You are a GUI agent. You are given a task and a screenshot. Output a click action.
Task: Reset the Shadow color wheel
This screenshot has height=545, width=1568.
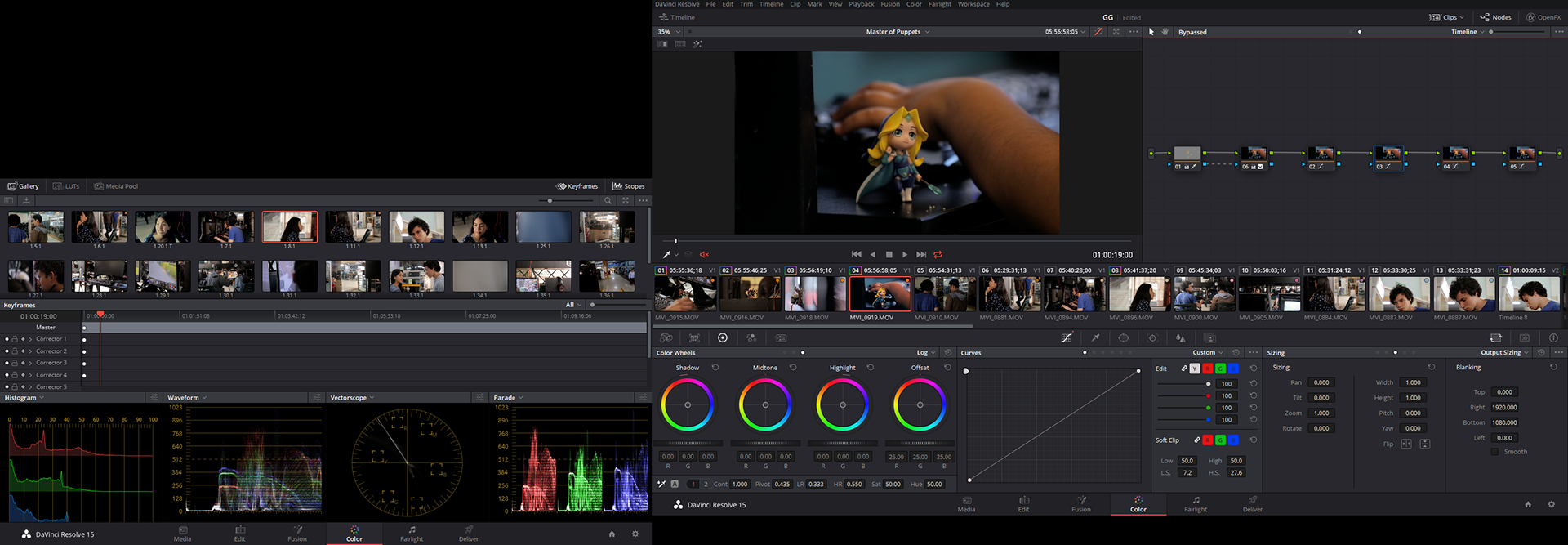[715, 368]
